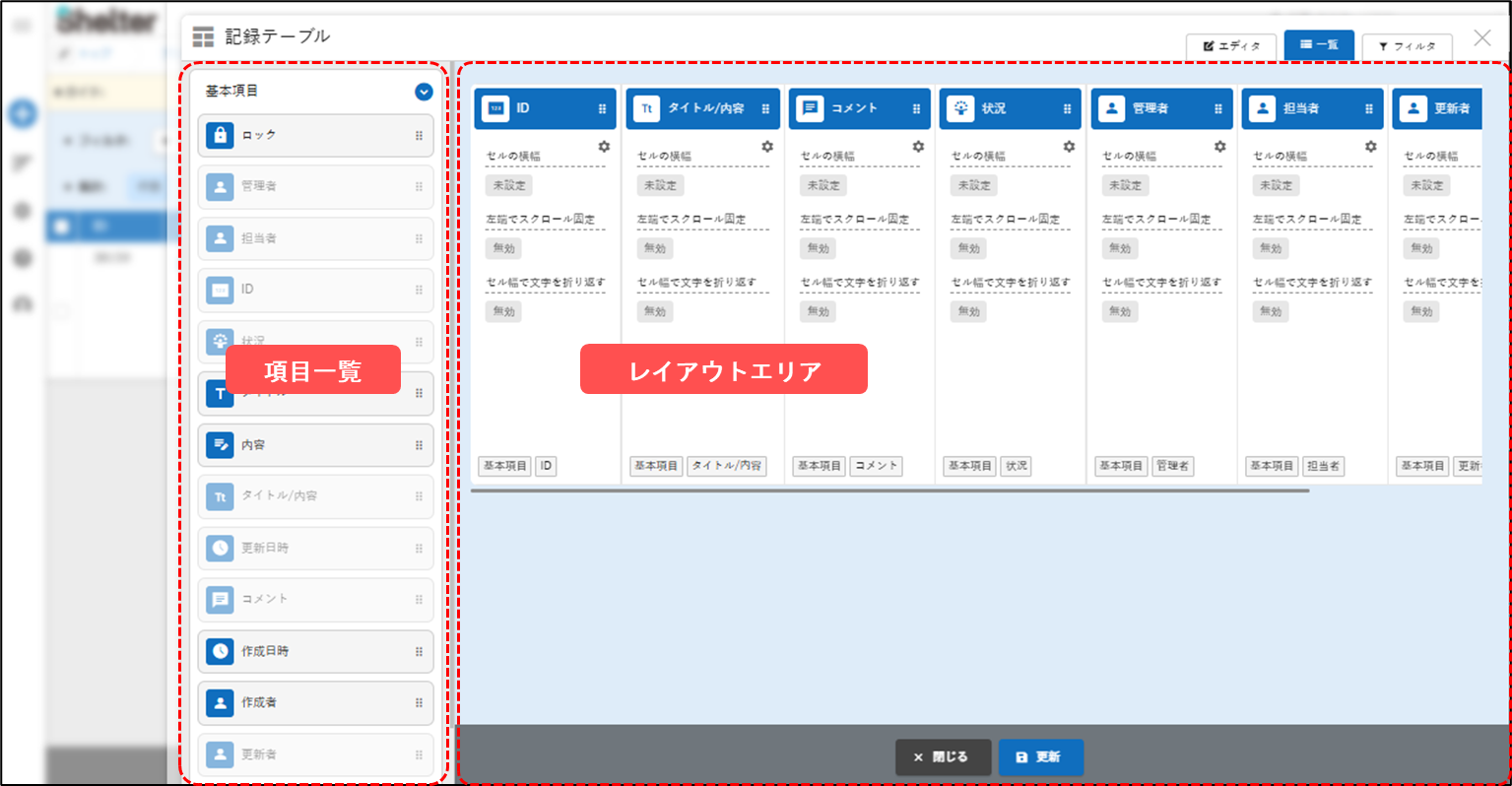1512x786 pixels.
Task: Click drag handle on 状況 column header
Action: point(1068,109)
